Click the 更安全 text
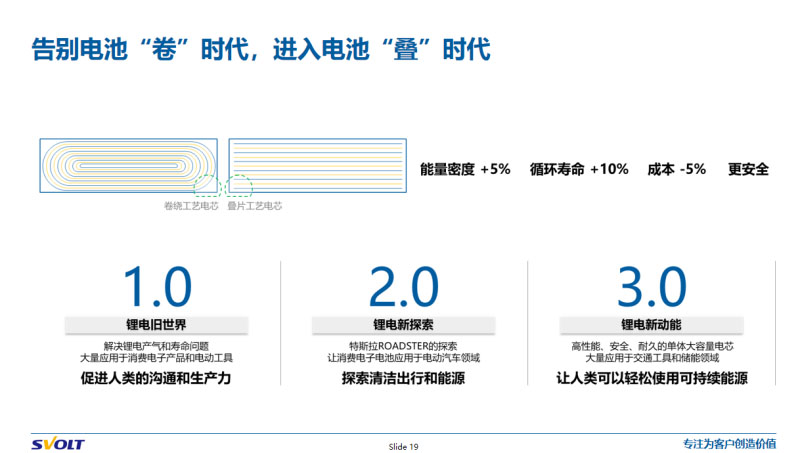The image size is (800, 453). [x=748, y=169]
